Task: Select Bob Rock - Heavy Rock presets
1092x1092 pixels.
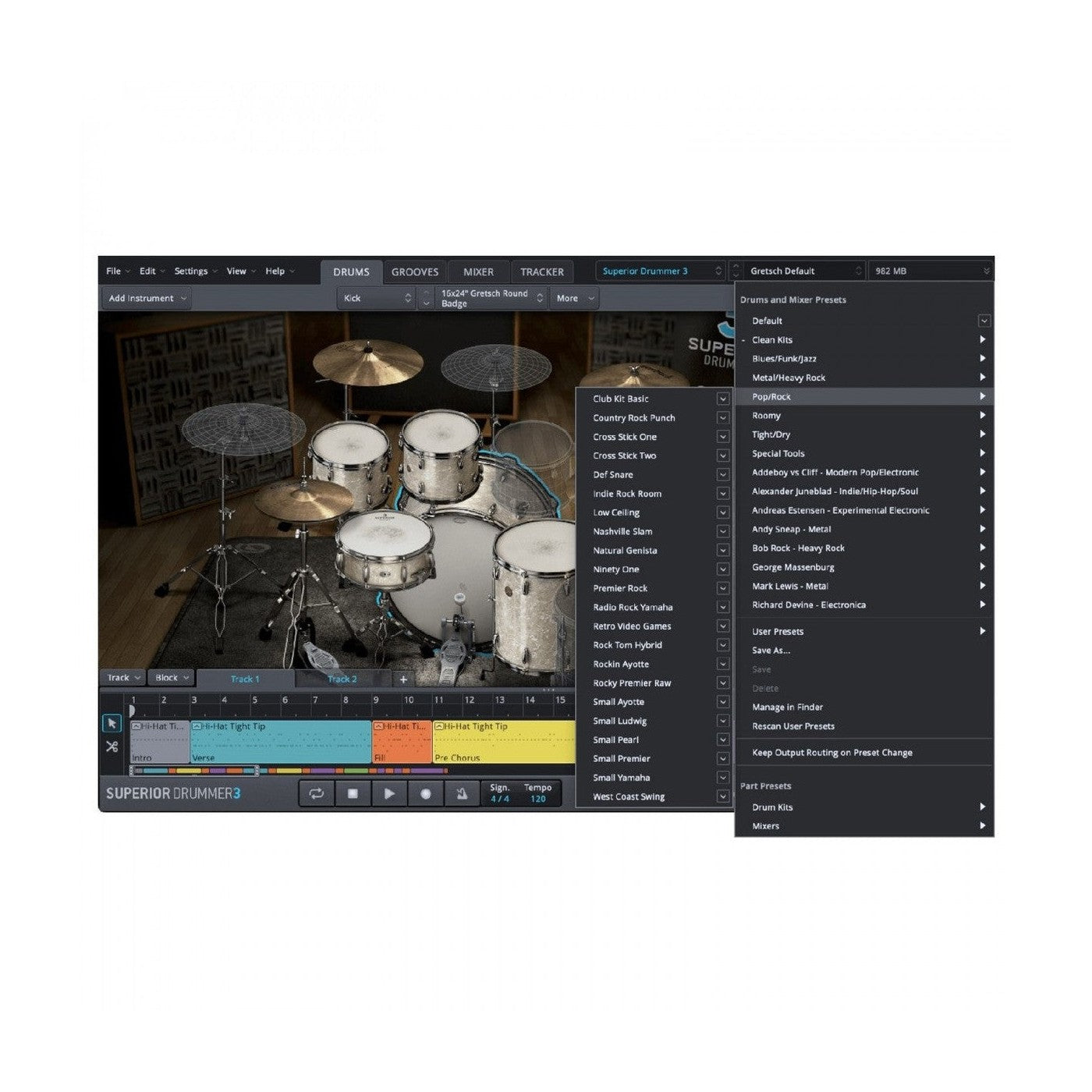Action: click(864, 548)
